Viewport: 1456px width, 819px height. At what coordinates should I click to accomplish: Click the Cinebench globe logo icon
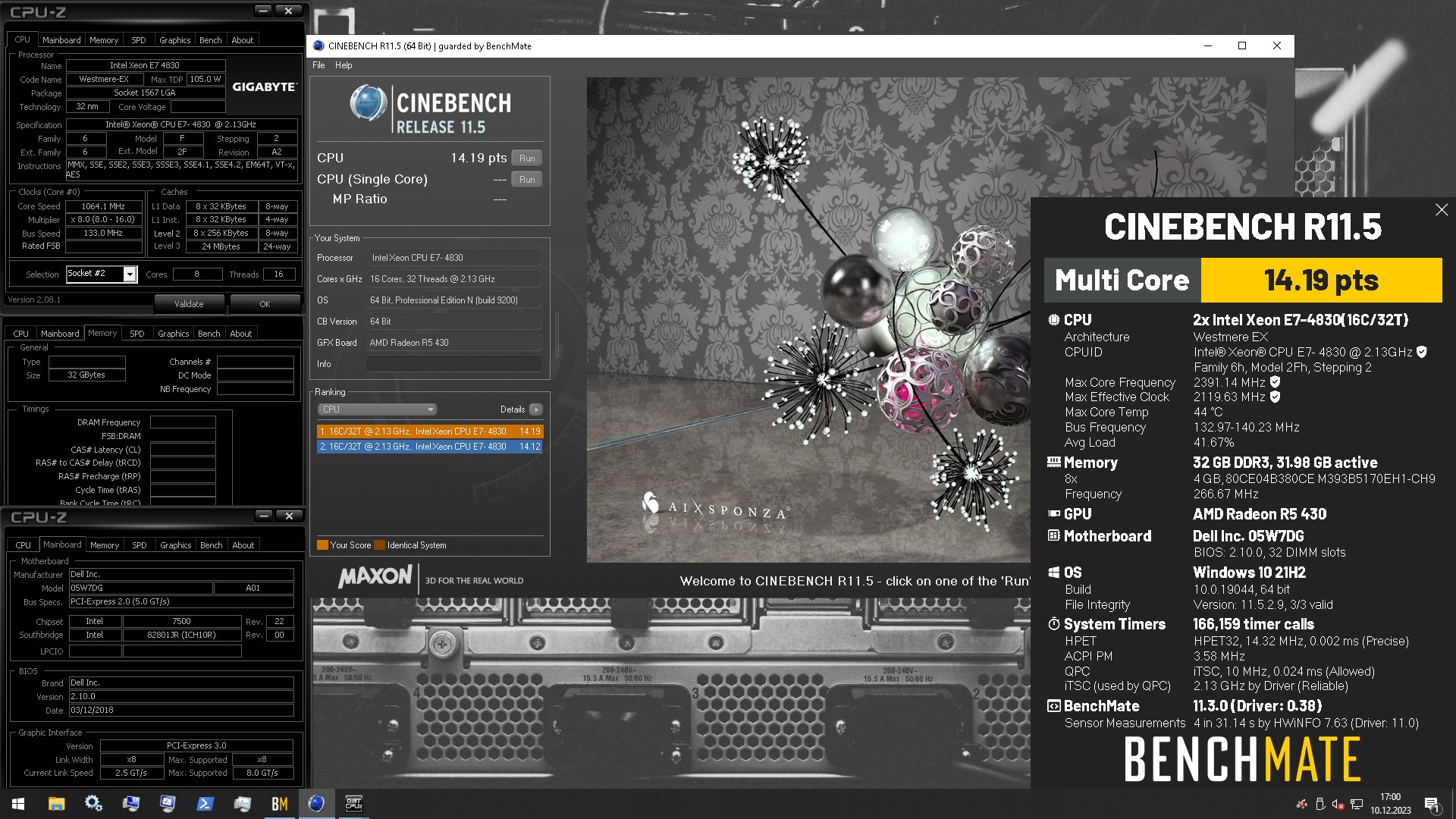[x=369, y=103]
